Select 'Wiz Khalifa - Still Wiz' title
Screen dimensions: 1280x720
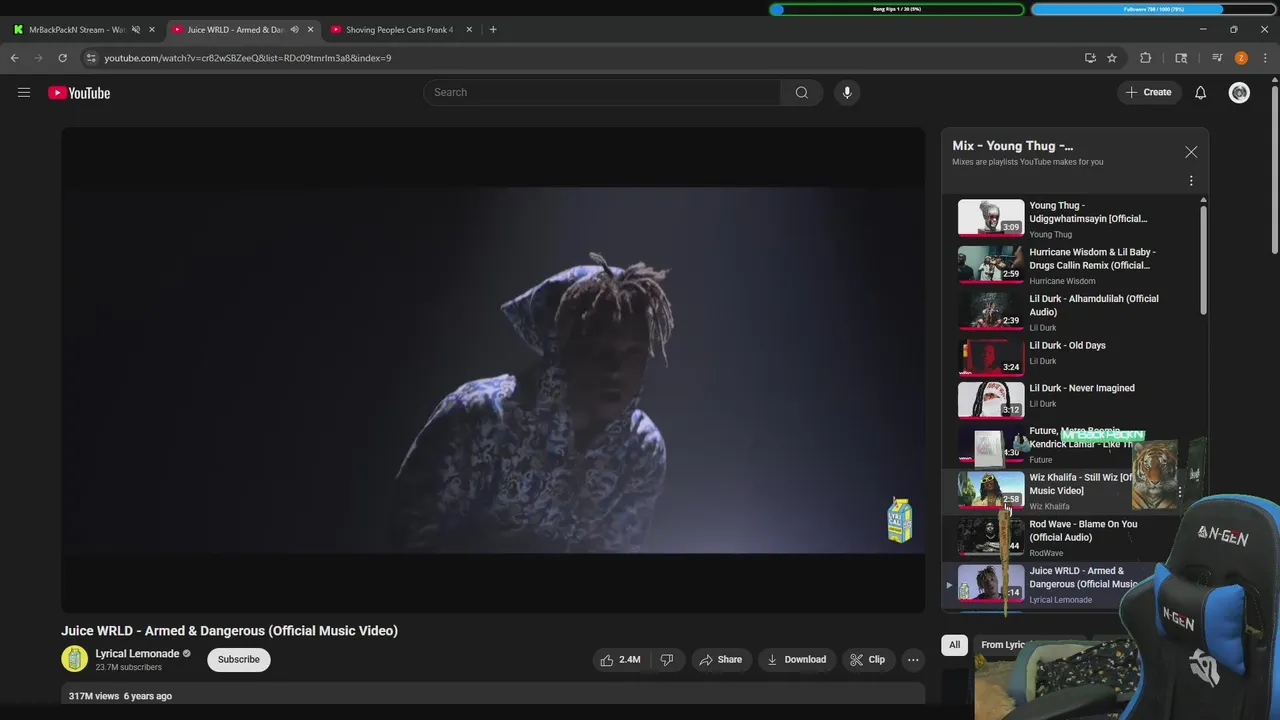(x=1080, y=484)
